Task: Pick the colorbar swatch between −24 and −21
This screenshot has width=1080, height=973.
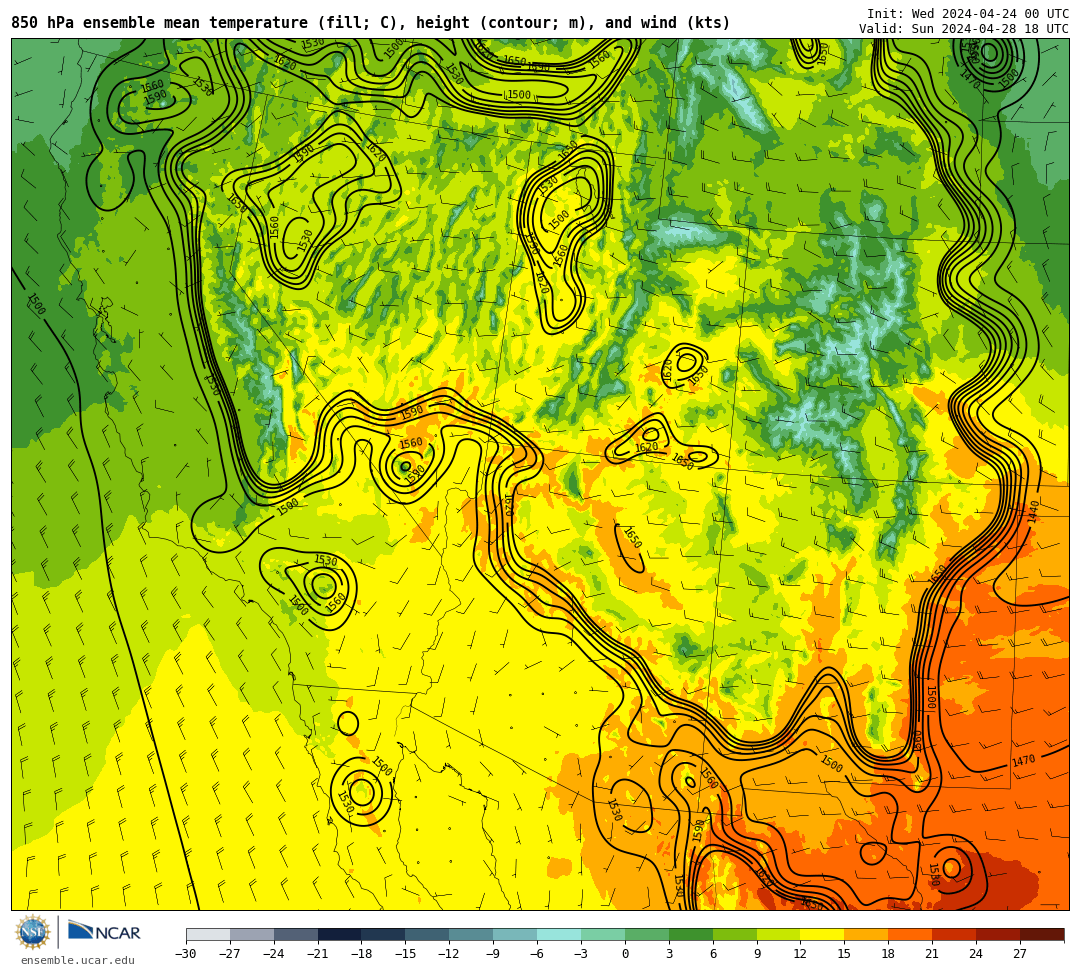Action: pyautogui.click(x=296, y=934)
